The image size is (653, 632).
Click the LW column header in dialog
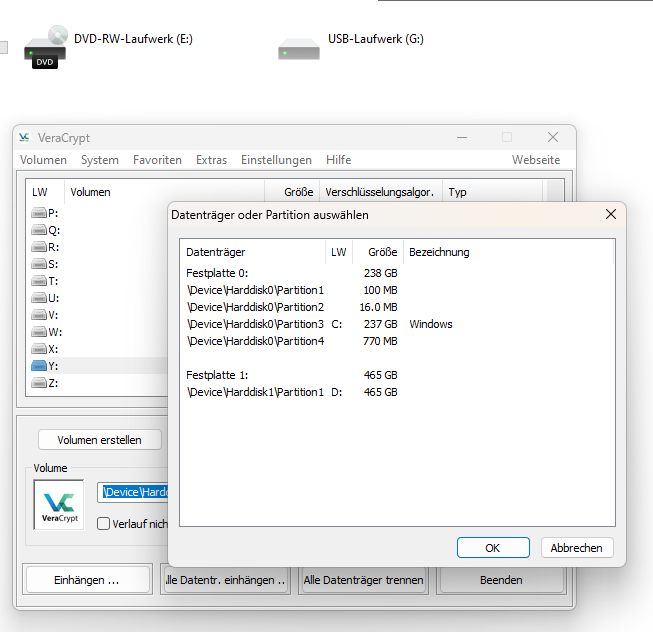click(x=339, y=252)
